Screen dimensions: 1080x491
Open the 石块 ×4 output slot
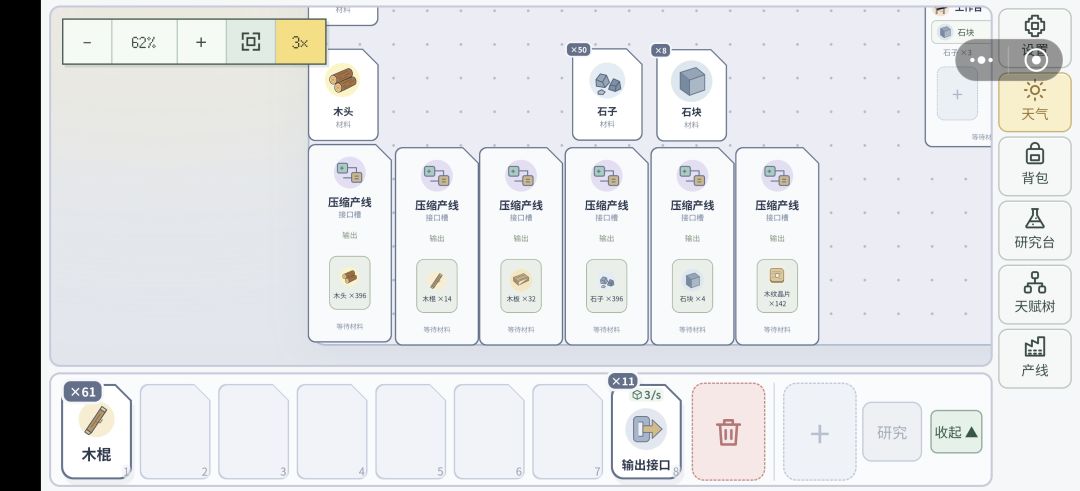[692, 286]
